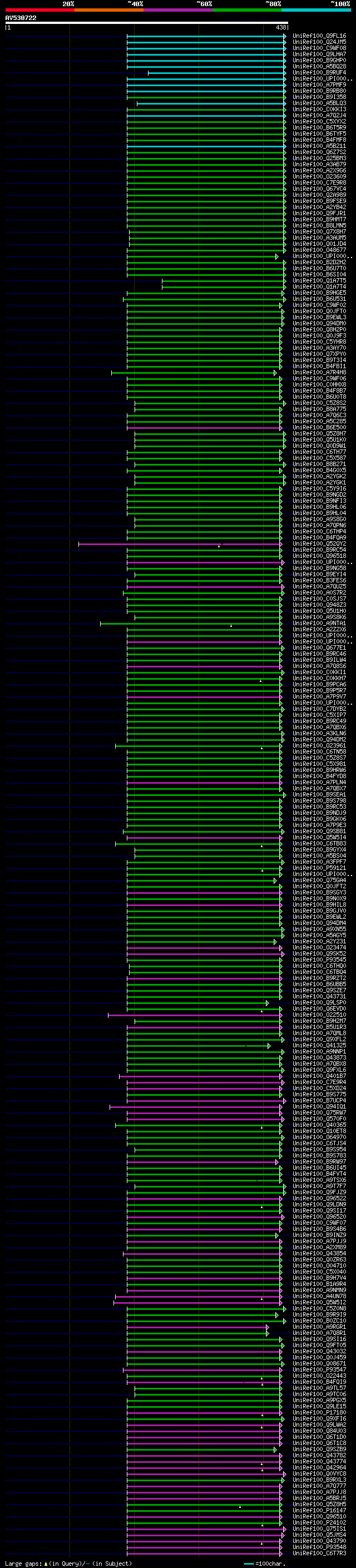The image size is (356, 1568).
Task: Click label UniRef100_B9HGE5
Action: tap(319, 293)
